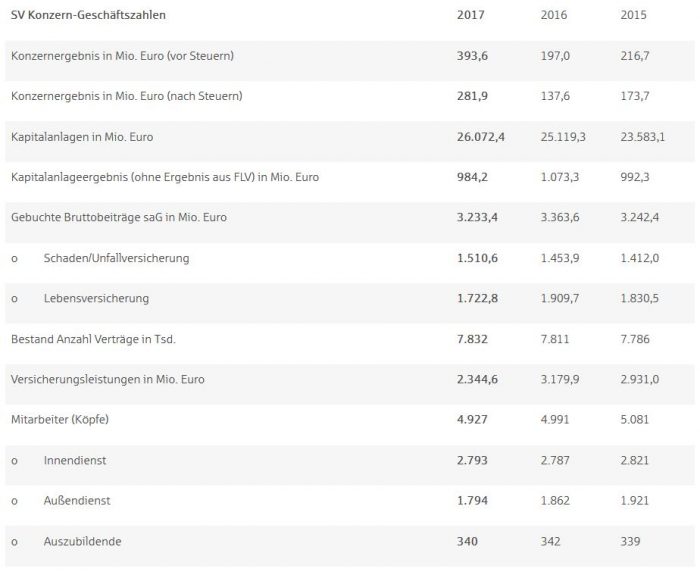Viewport: 700px width, 578px height.
Task: Select the Kapitalanlageergebnis row label
Action: (165, 177)
